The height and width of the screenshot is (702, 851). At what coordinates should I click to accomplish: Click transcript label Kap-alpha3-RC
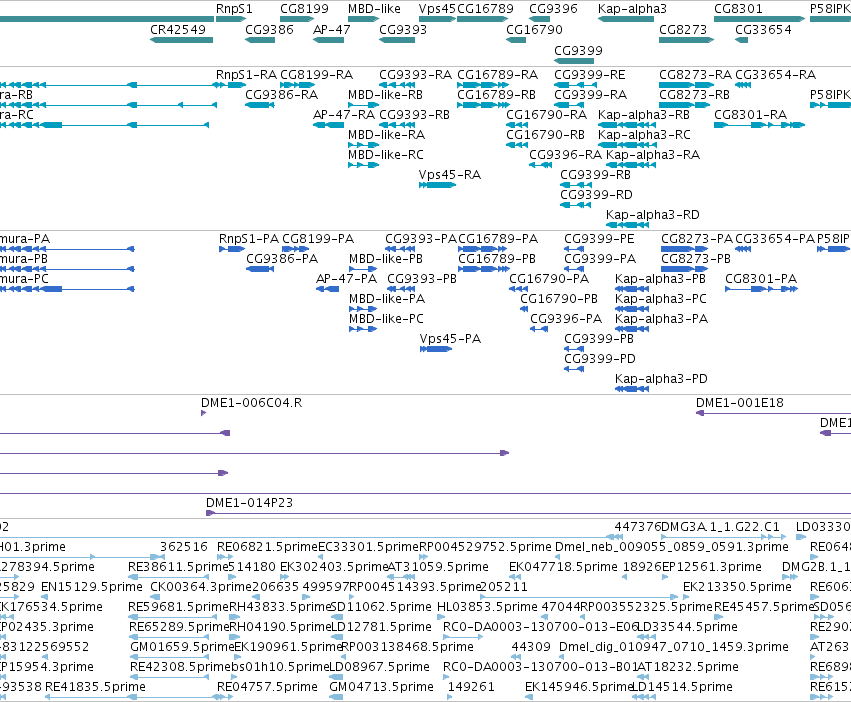pos(644,135)
